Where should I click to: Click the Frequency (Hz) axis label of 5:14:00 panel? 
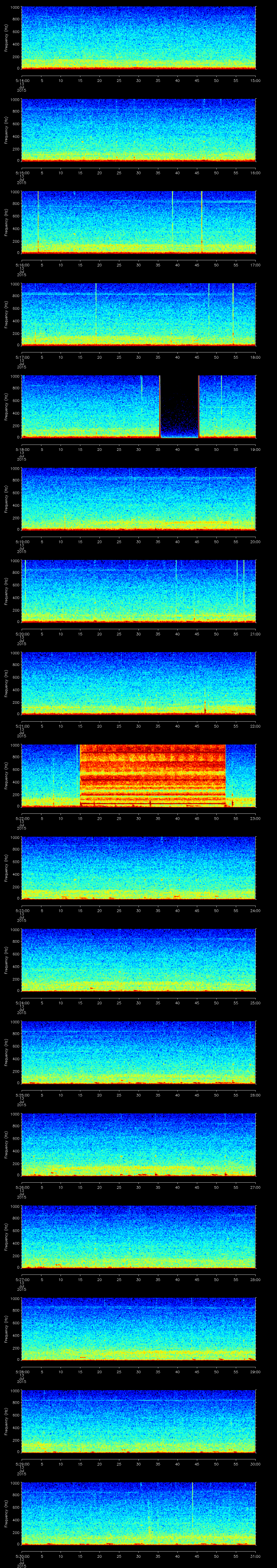(7, 38)
